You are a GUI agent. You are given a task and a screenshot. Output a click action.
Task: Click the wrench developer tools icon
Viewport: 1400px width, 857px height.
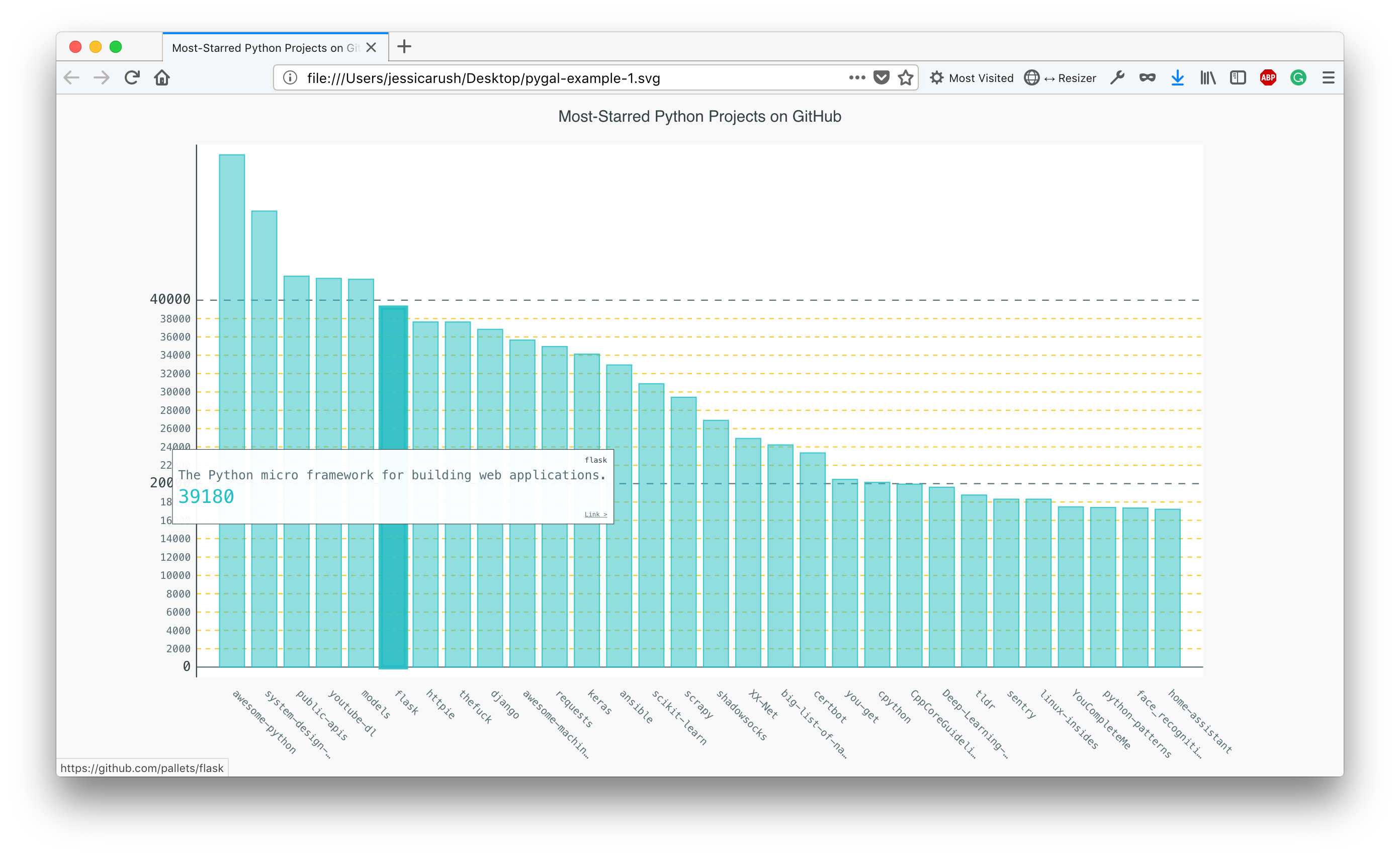coord(1117,78)
